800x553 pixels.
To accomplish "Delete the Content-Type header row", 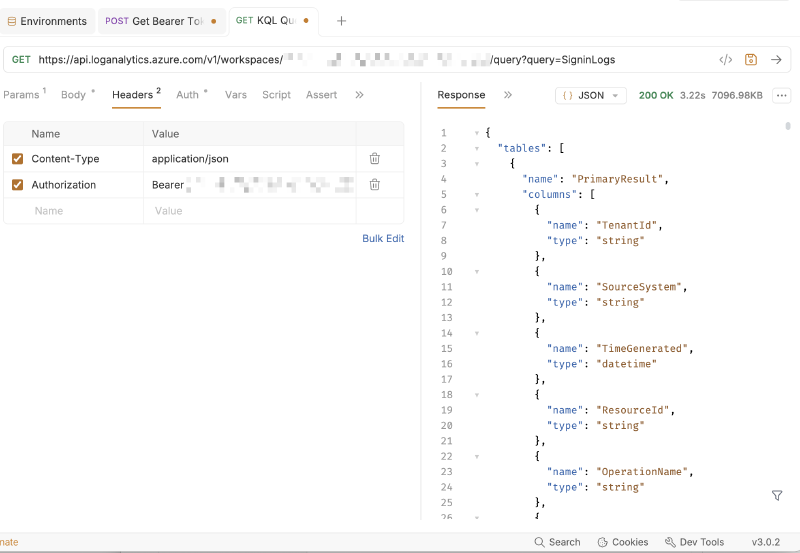I will tap(374, 159).
